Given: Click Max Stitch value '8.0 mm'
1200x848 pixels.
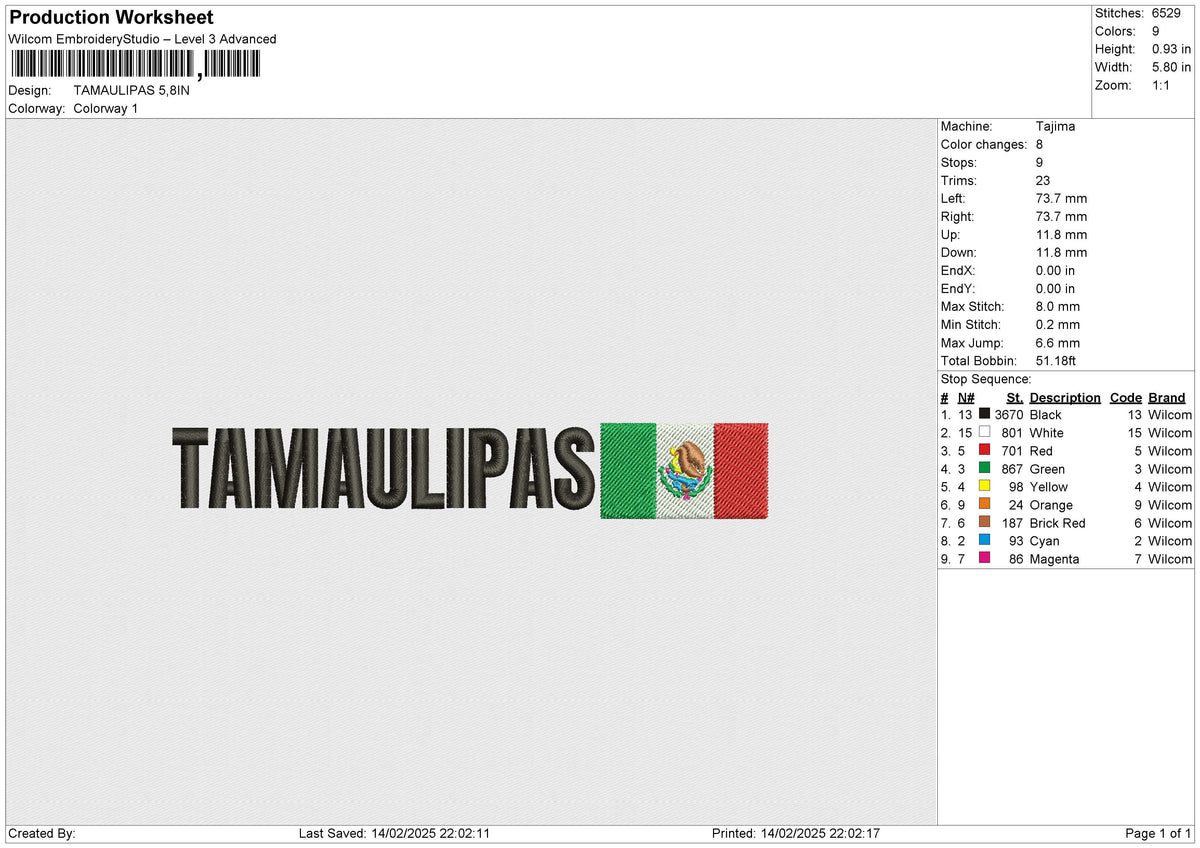Looking at the screenshot, I should point(1058,306).
